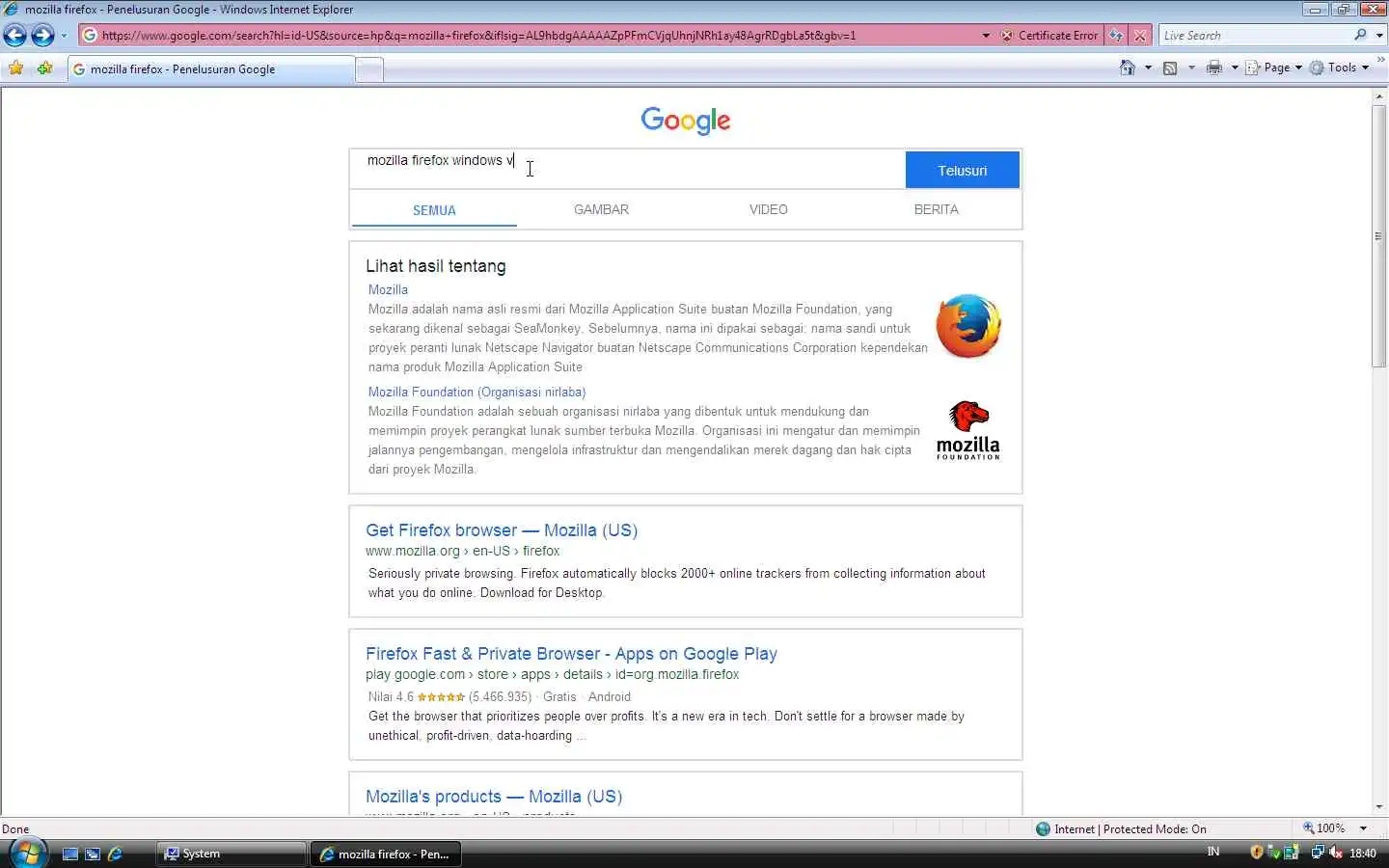Add to Favorites with the star-plus icon
1389x868 pixels.
(x=44, y=68)
